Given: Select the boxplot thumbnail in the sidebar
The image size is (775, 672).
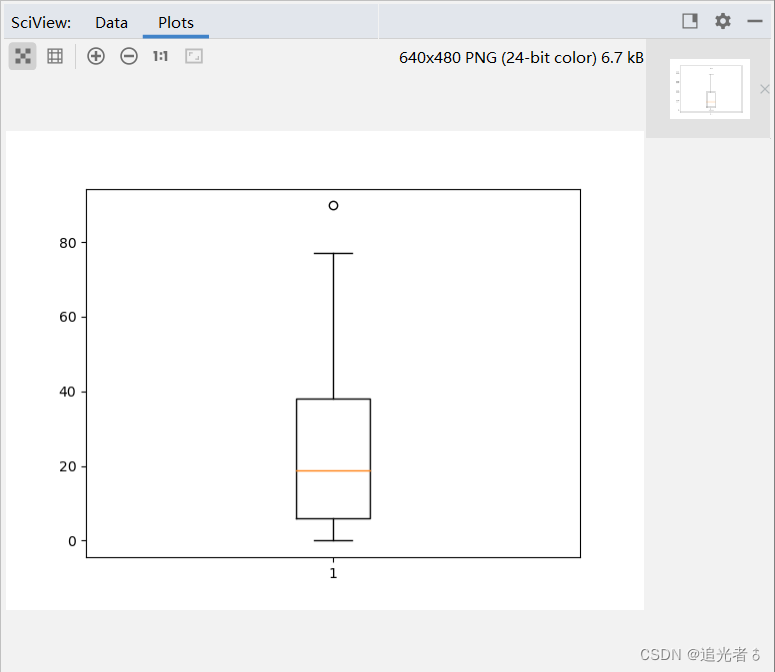Looking at the screenshot, I should (710, 89).
